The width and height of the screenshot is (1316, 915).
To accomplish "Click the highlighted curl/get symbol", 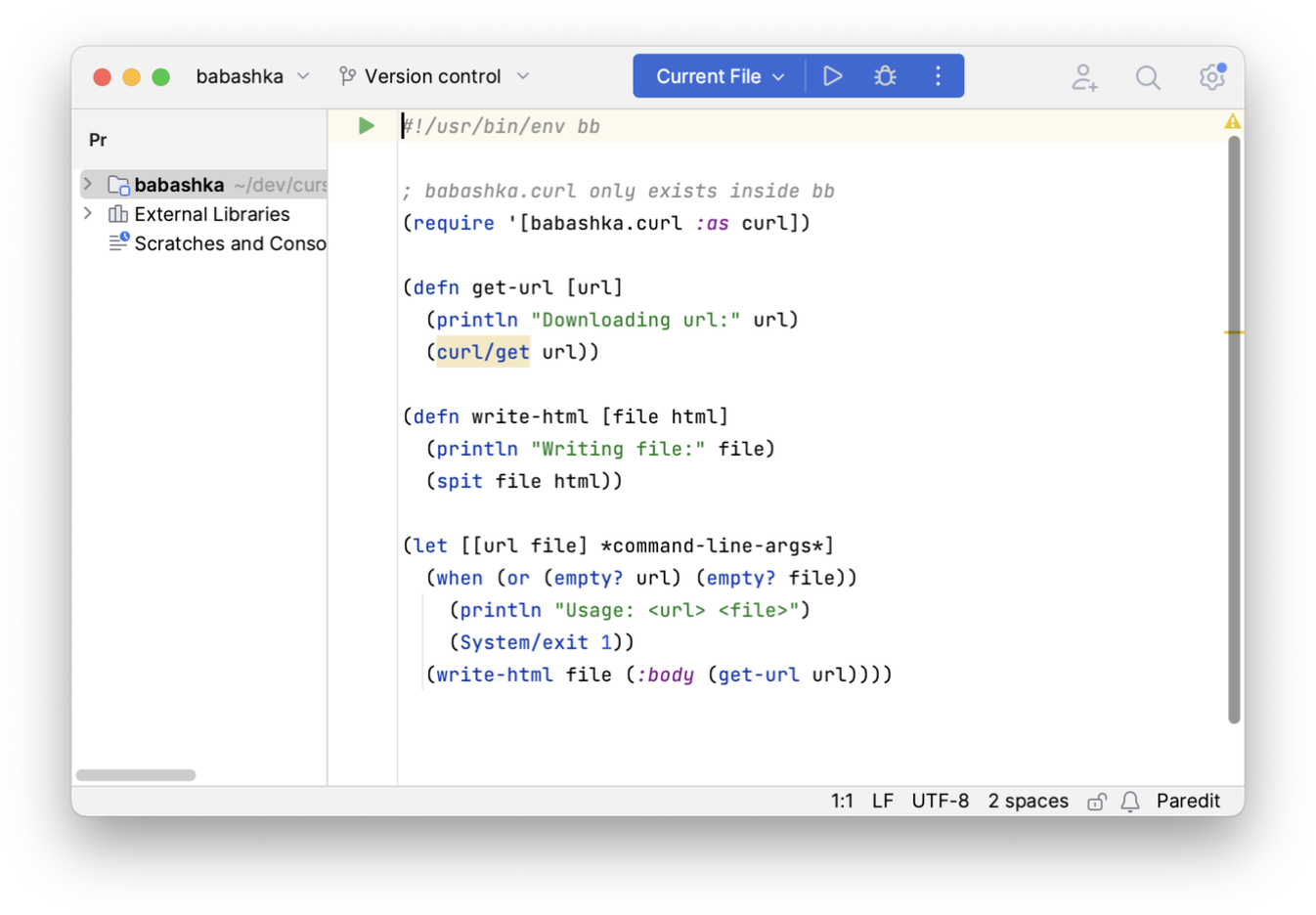I will coord(483,352).
